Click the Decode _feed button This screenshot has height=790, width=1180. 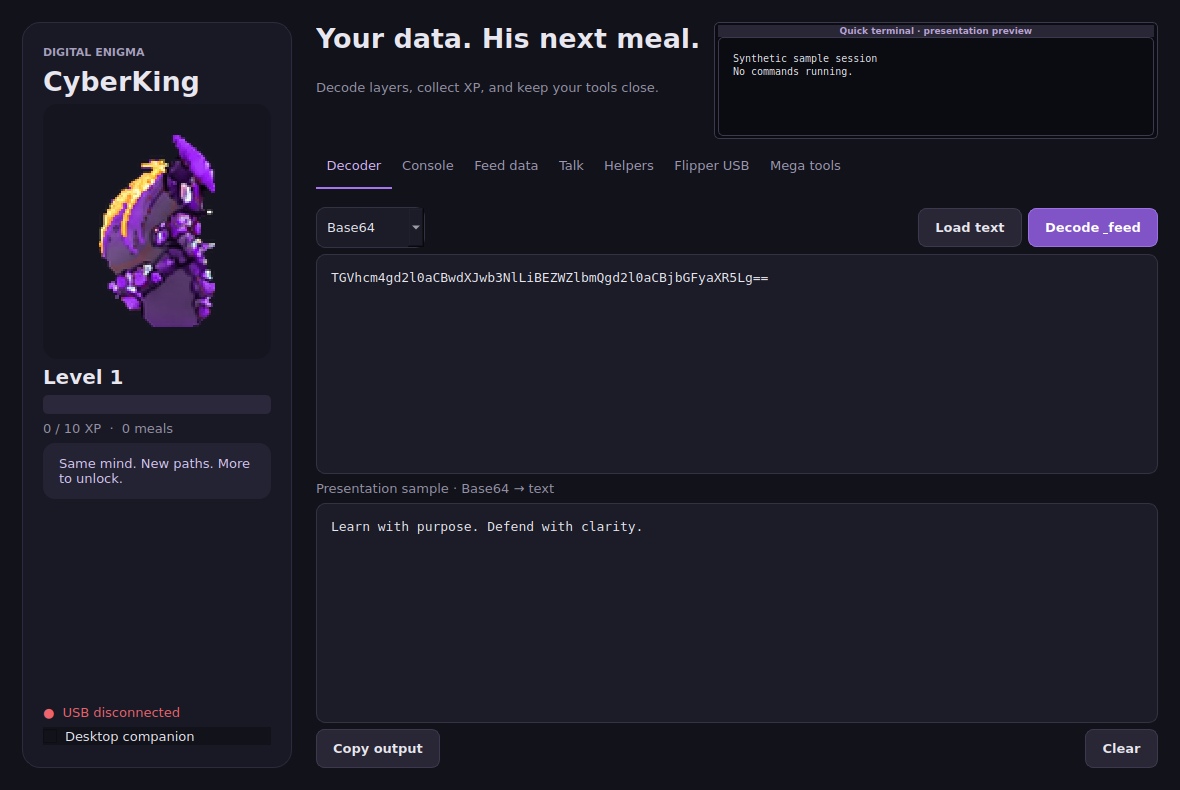coord(1093,227)
